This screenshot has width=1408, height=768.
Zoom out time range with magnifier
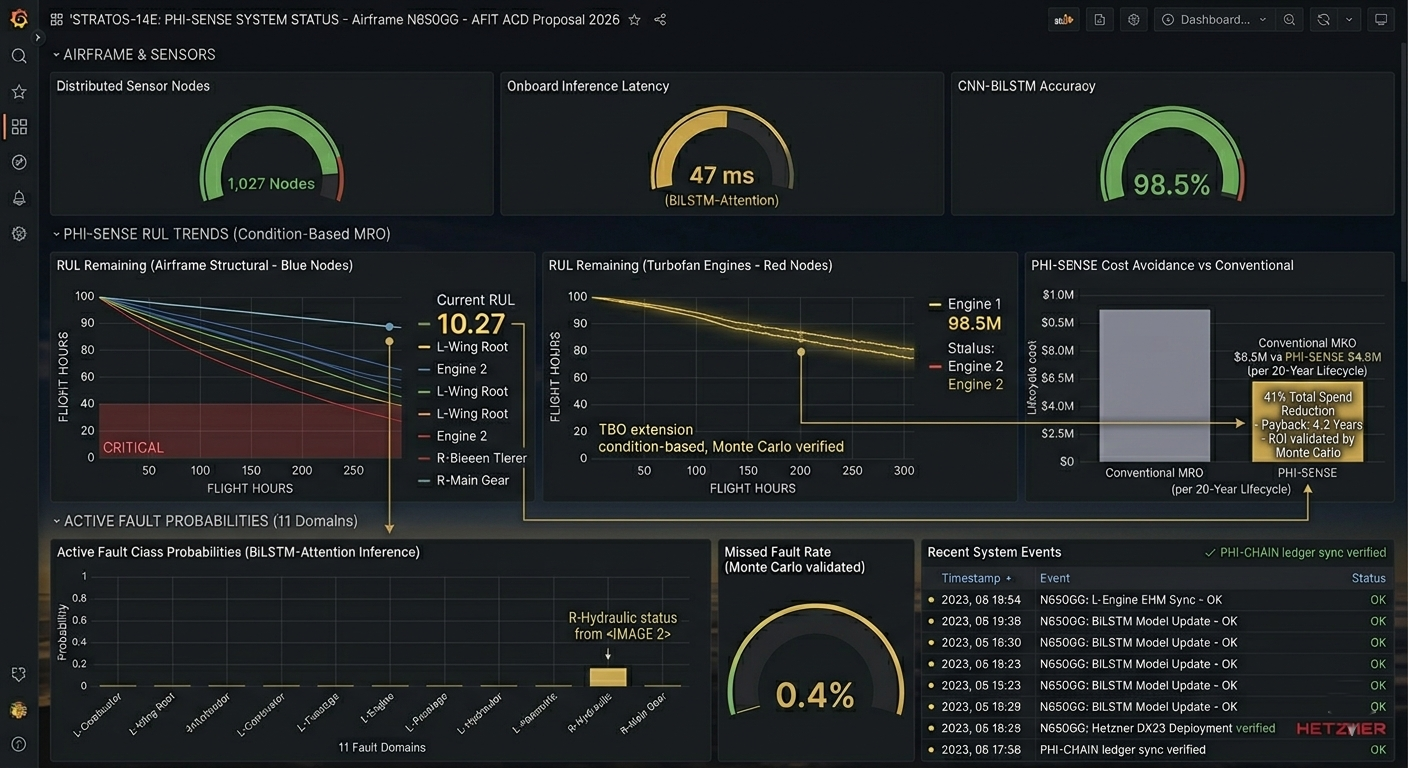pyautogui.click(x=1289, y=19)
